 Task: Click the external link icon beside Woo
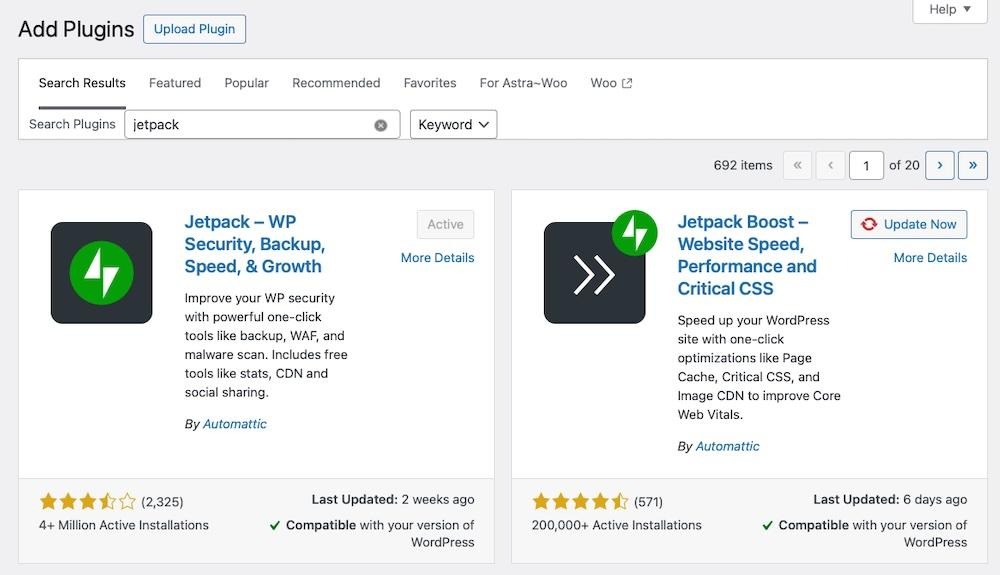(627, 83)
